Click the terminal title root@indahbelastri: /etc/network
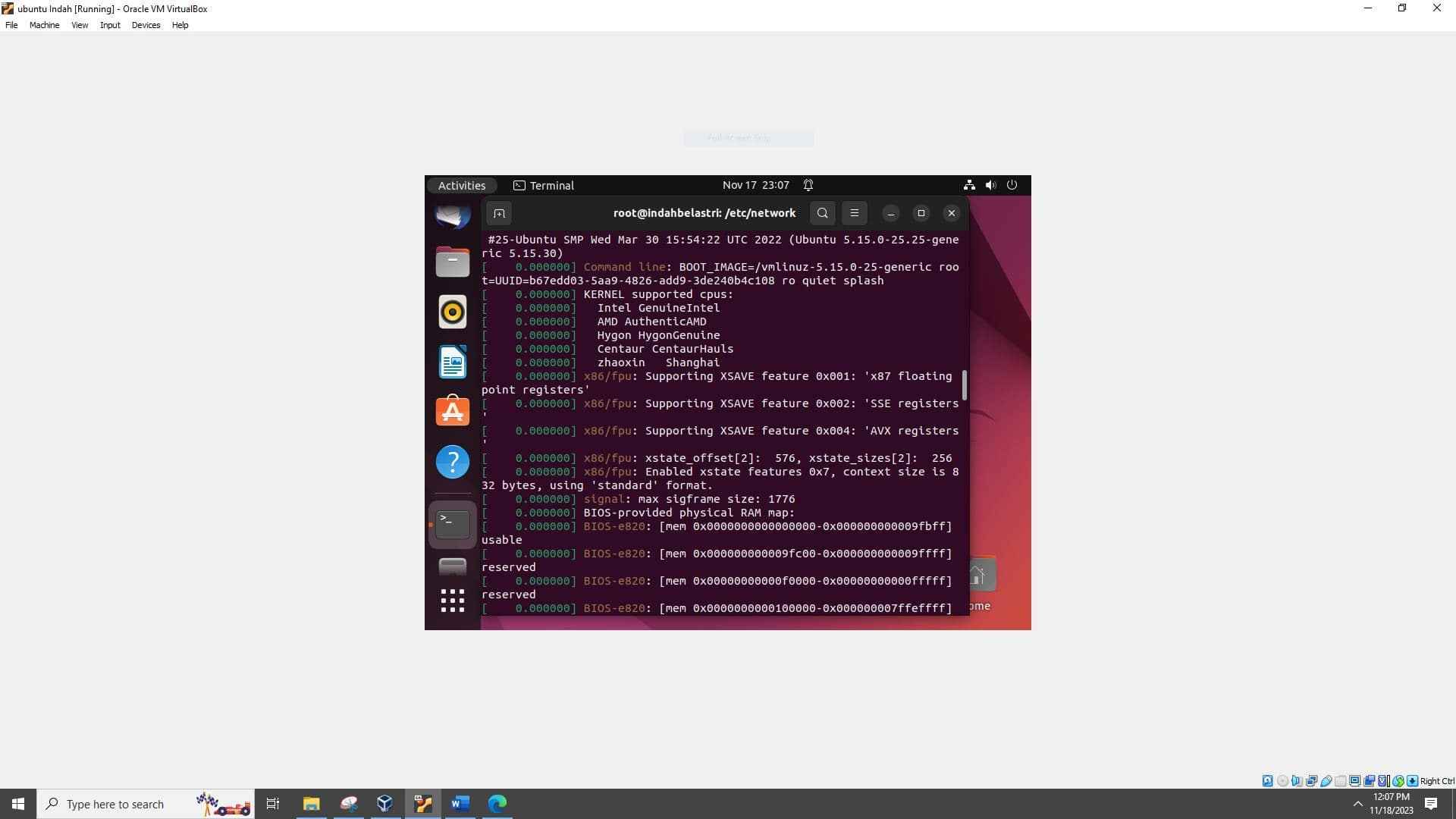 click(x=704, y=213)
